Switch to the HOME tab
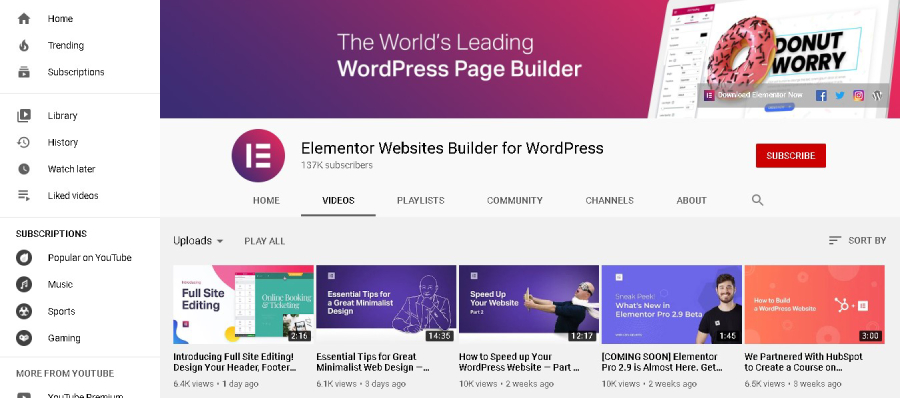Viewport: 900px width, 398px height. tap(266, 200)
